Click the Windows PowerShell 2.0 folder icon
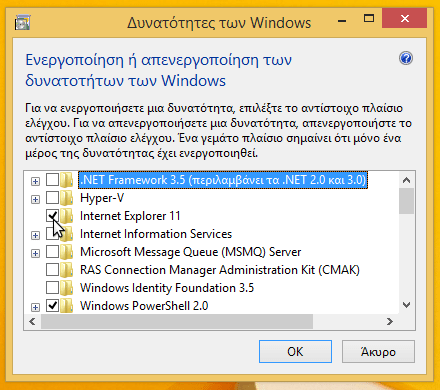Image resolution: width=440 pixels, height=390 pixels. 67,306
